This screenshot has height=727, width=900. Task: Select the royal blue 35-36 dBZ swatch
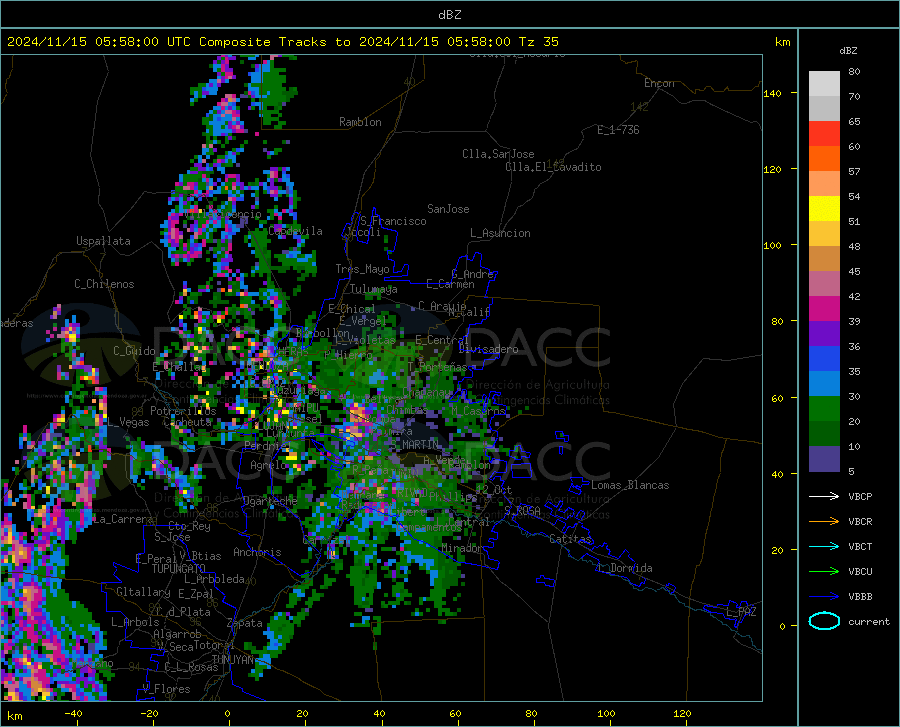(x=824, y=359)
